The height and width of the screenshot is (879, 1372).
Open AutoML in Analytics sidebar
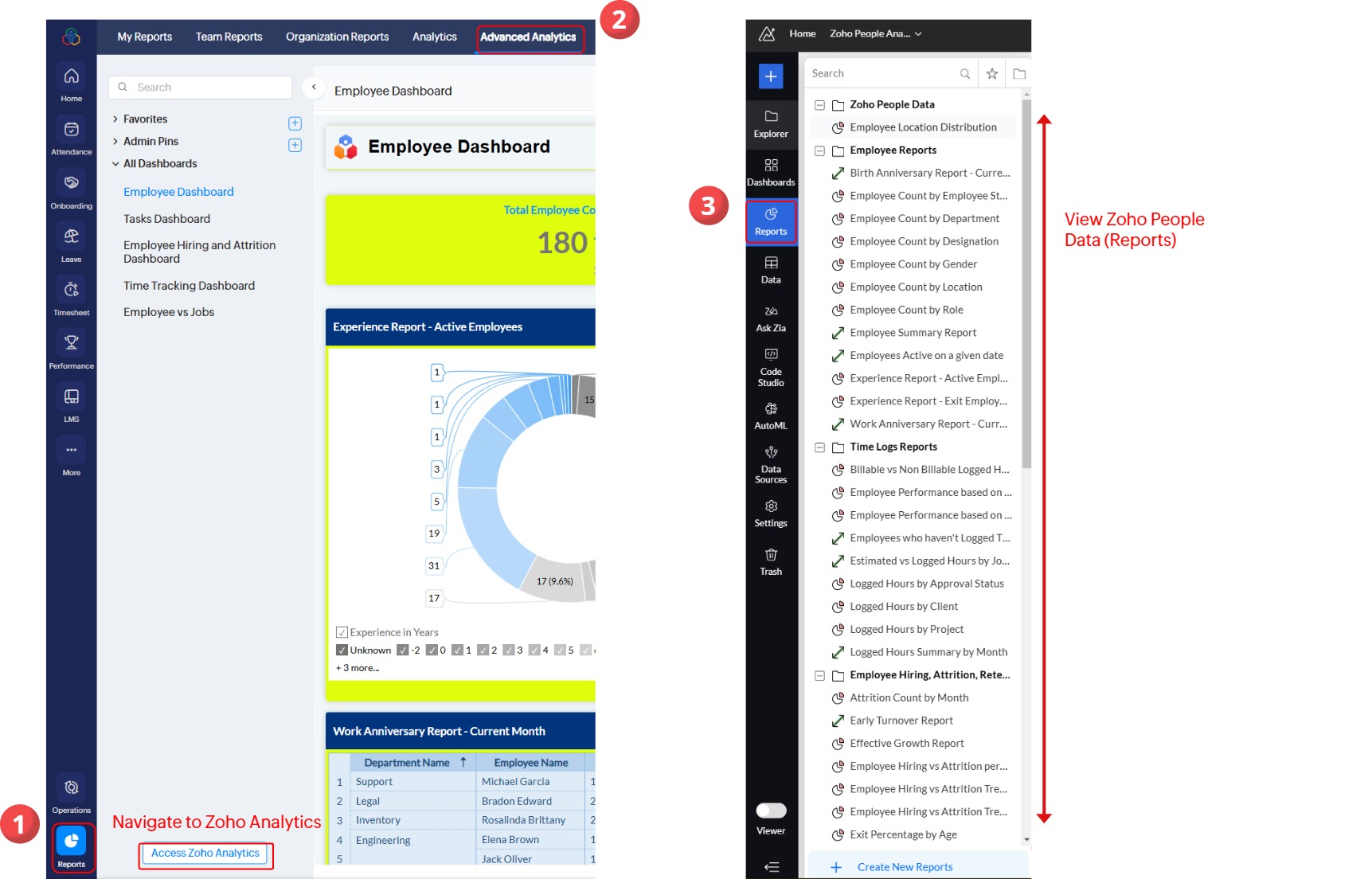pyautogui.click(x=771, y=416)
